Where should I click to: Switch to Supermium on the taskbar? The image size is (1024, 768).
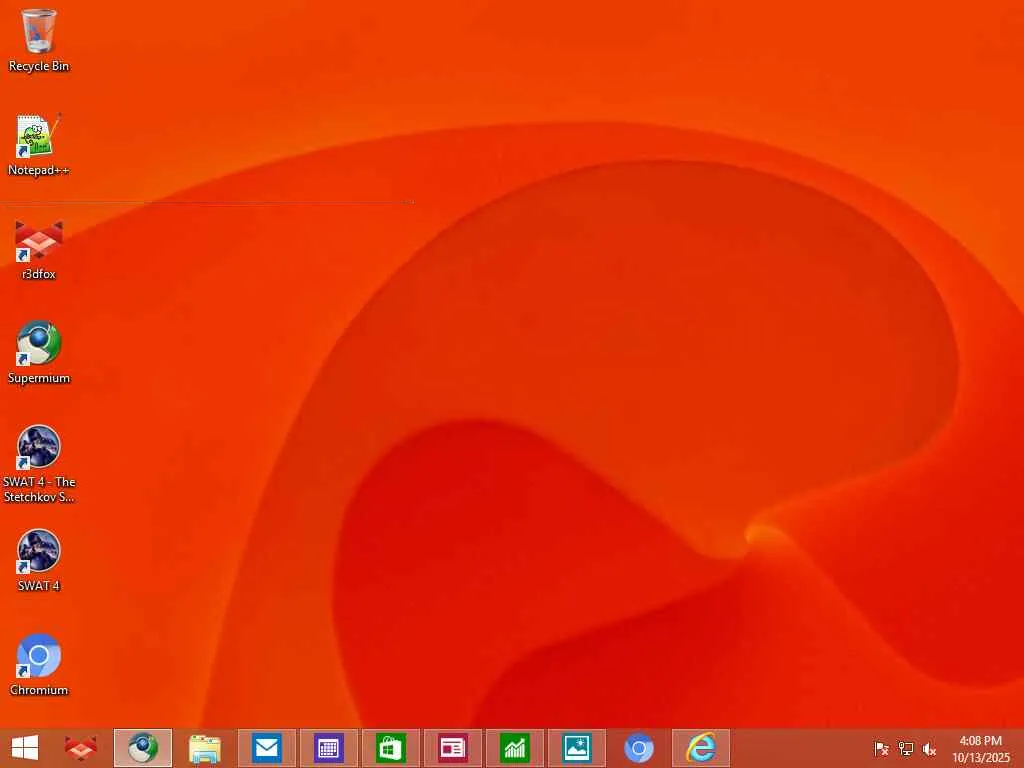coord(143,748)
